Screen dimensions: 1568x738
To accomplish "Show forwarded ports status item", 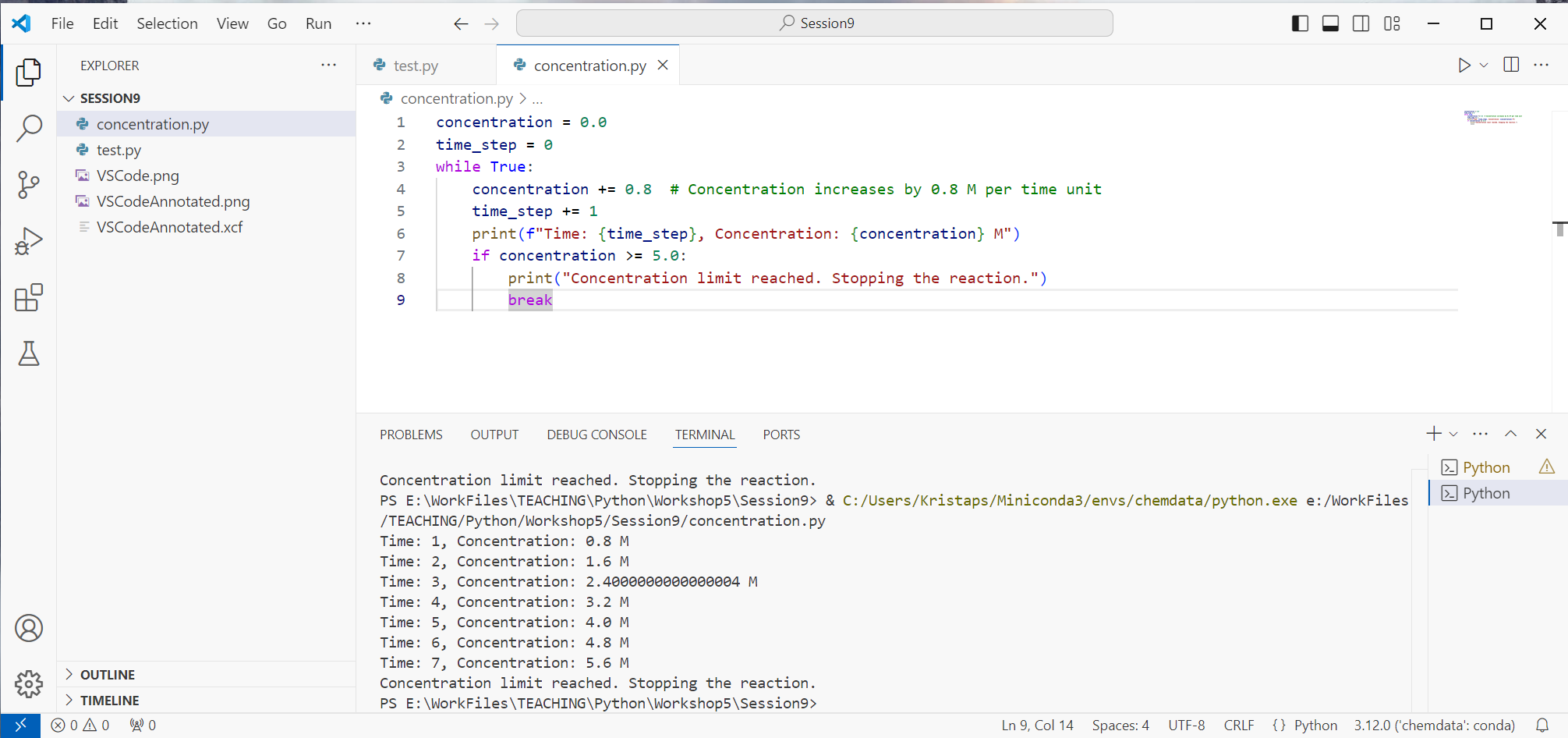I will (143, 726).
